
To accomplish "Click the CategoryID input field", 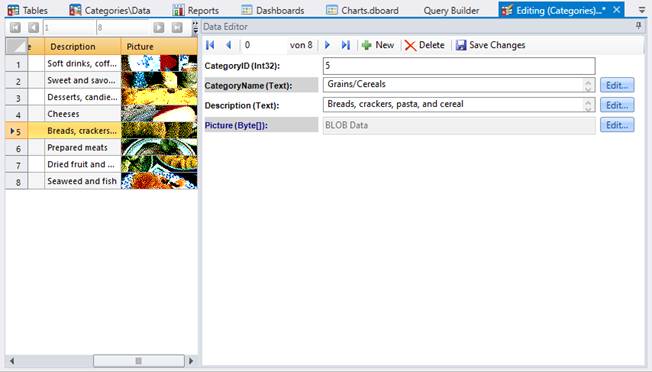I will click(x=459, y=66).
